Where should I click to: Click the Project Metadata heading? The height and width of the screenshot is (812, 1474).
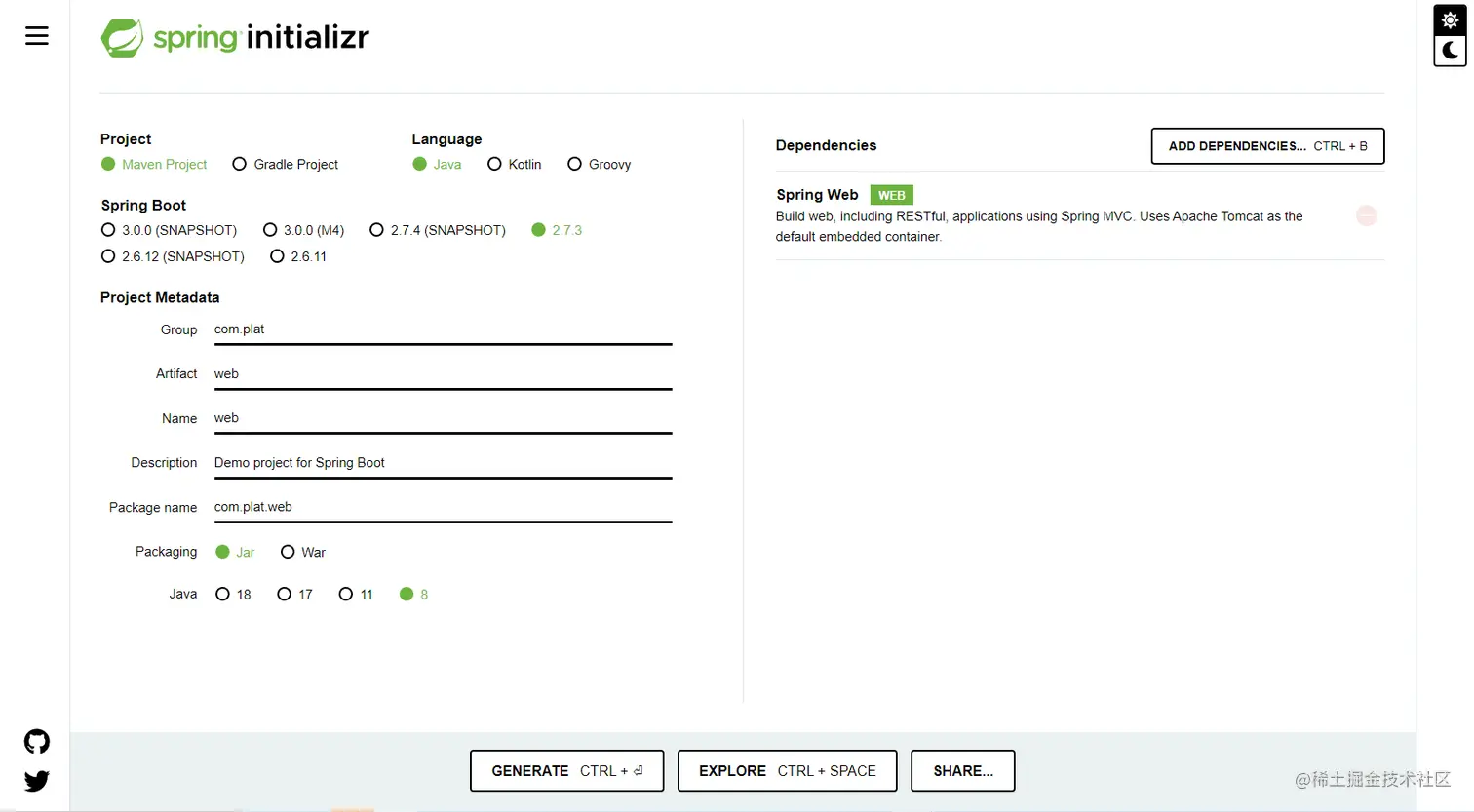tap(160, 297)
